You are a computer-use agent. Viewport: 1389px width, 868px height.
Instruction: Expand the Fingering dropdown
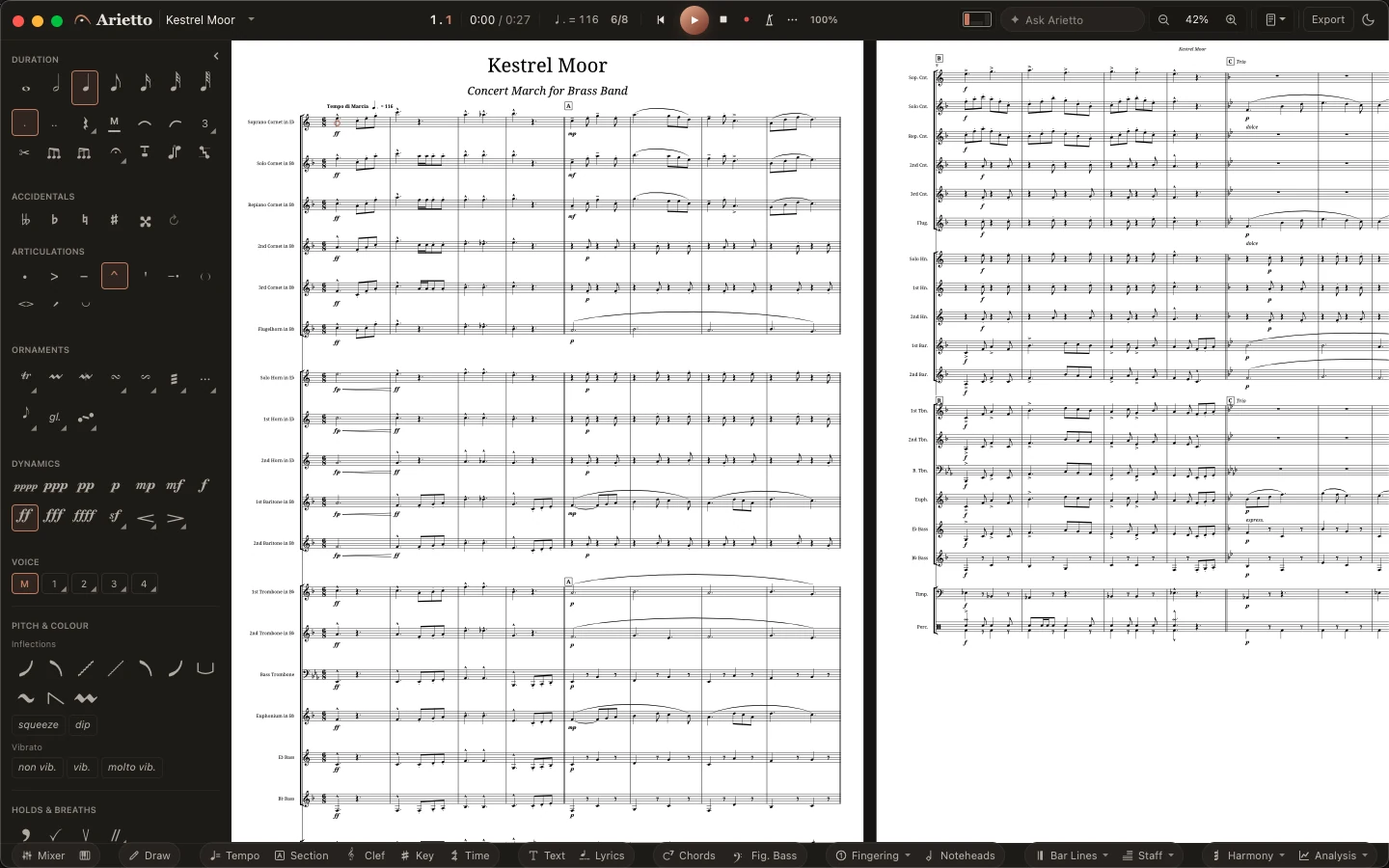(873, 855)
